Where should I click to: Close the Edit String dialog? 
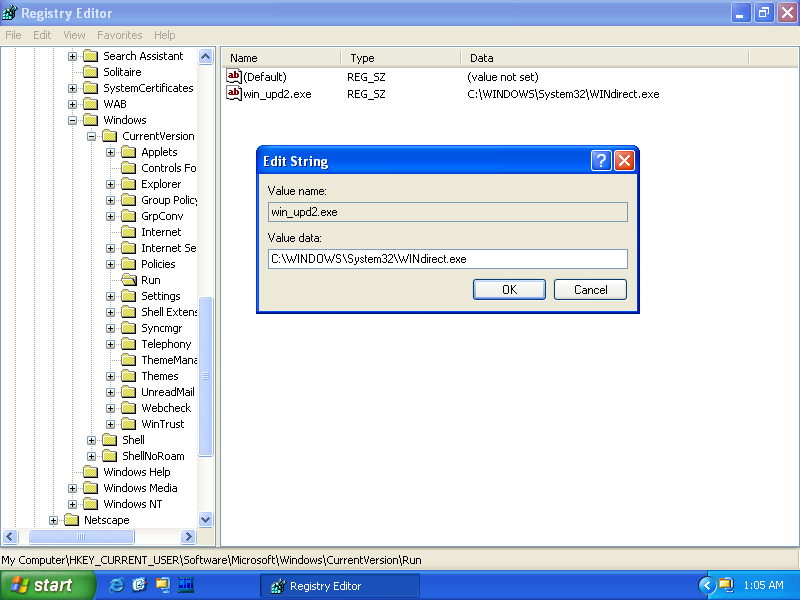pyautogui.click(x=624, y=161)
